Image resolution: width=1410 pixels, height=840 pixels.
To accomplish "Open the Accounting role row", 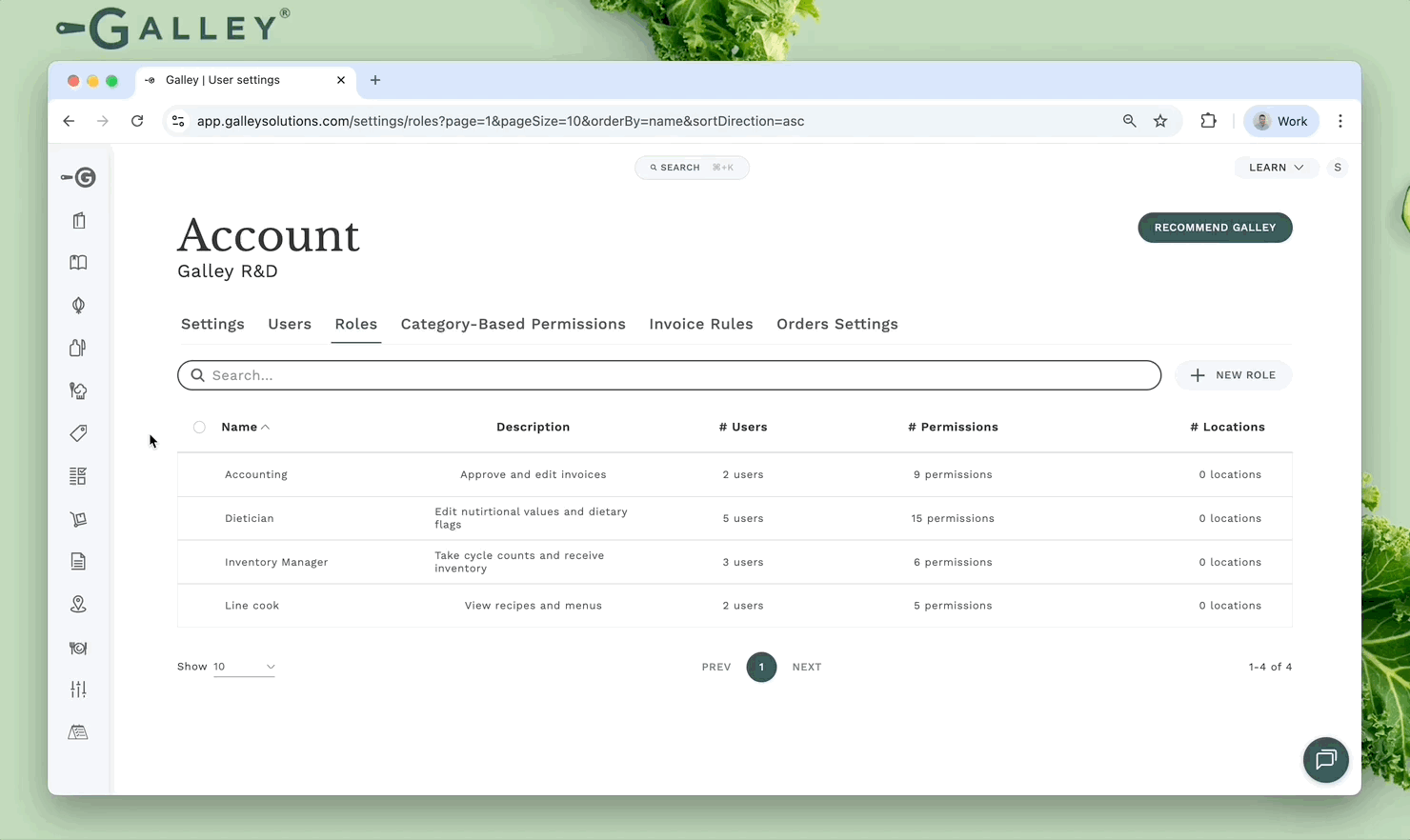I will pyautogui.click(x=735, y=474).
